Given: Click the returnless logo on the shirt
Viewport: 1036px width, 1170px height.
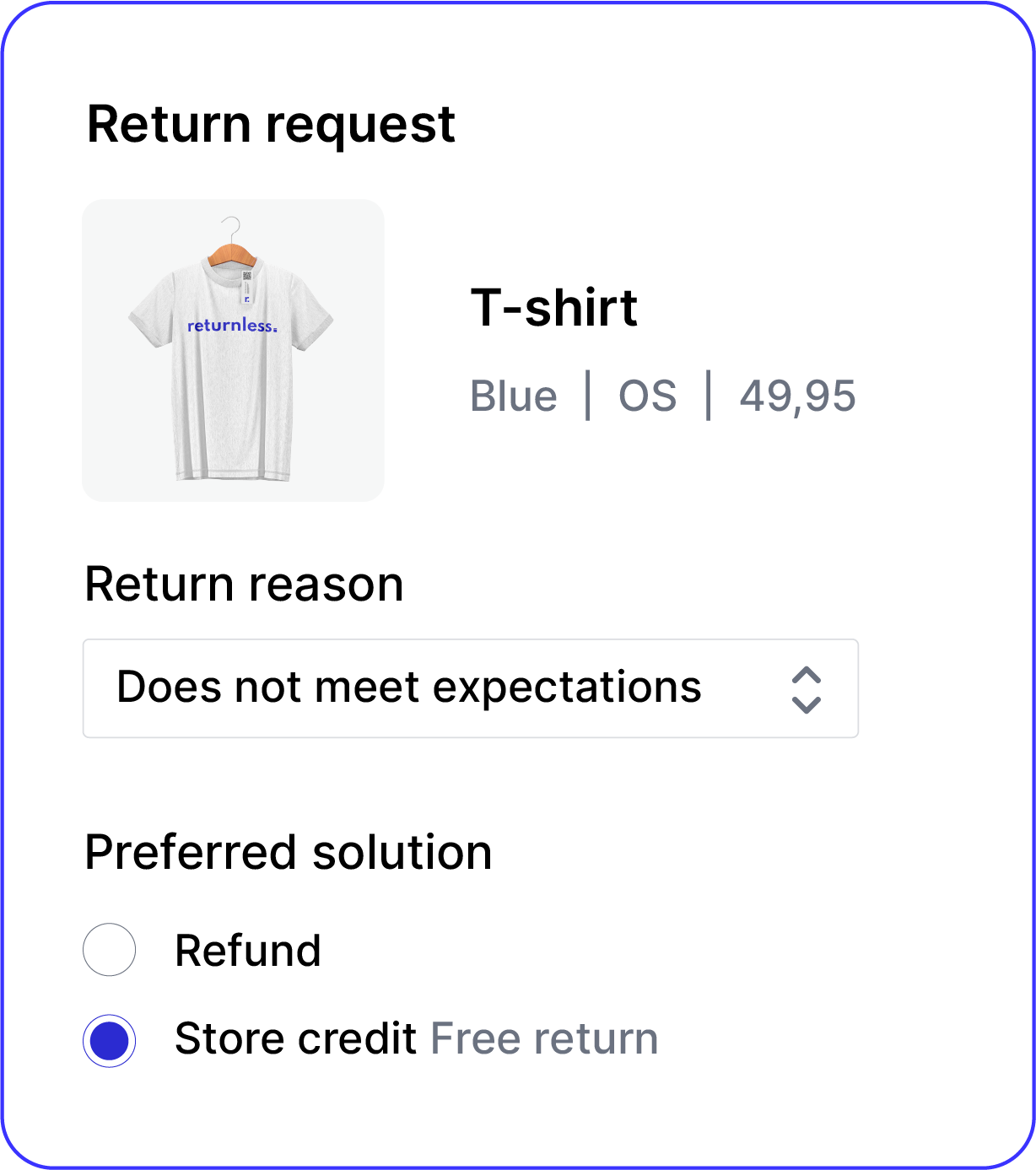Looking at the screenshot, I should [232, 326].
